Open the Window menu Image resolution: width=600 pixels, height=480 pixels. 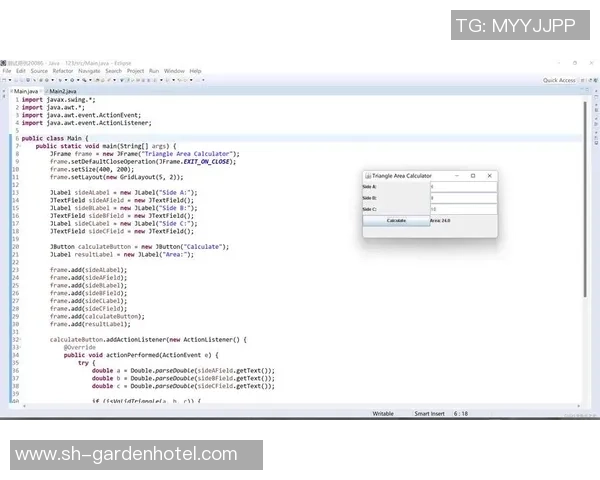(x=174, y=71)
